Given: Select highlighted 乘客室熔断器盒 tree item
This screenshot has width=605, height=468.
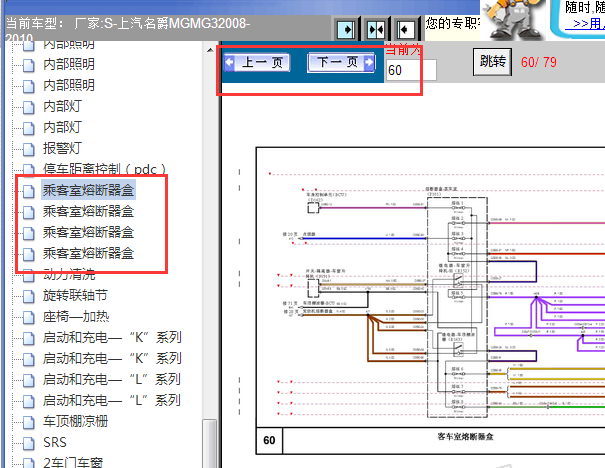Looking at the screenshot, I should click(88, 190).
